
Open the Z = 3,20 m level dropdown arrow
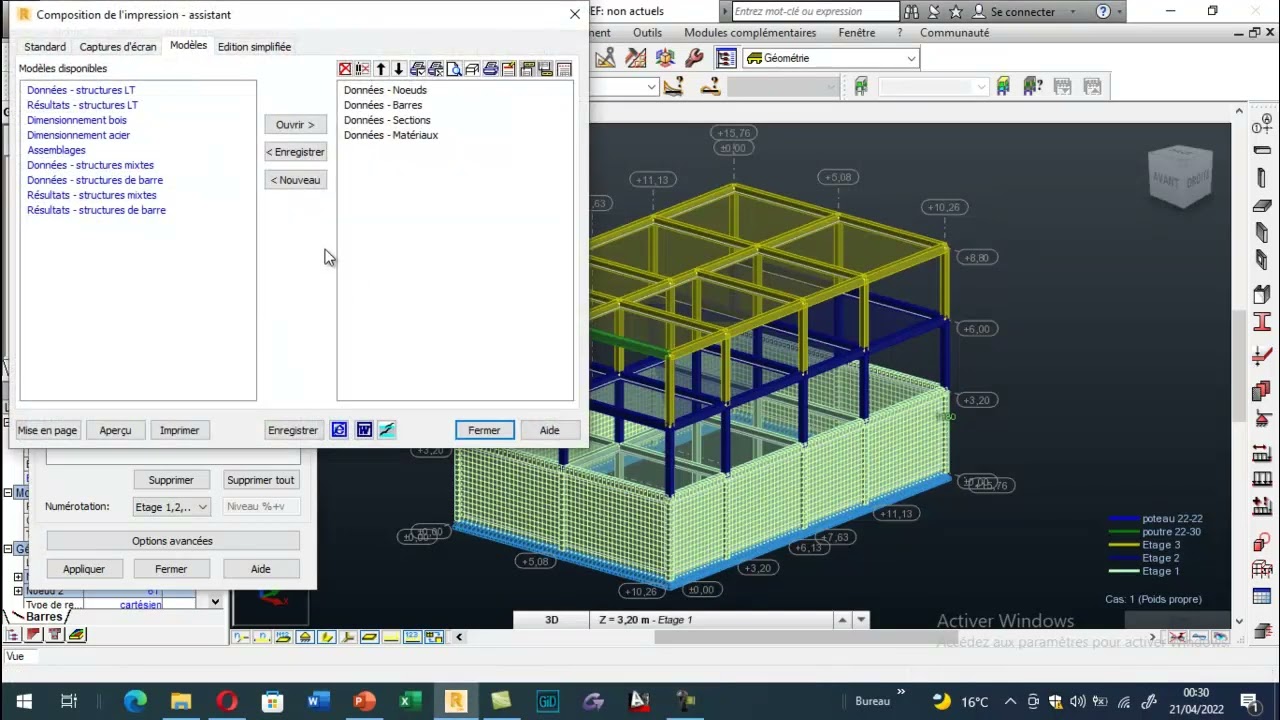(861, 620)
